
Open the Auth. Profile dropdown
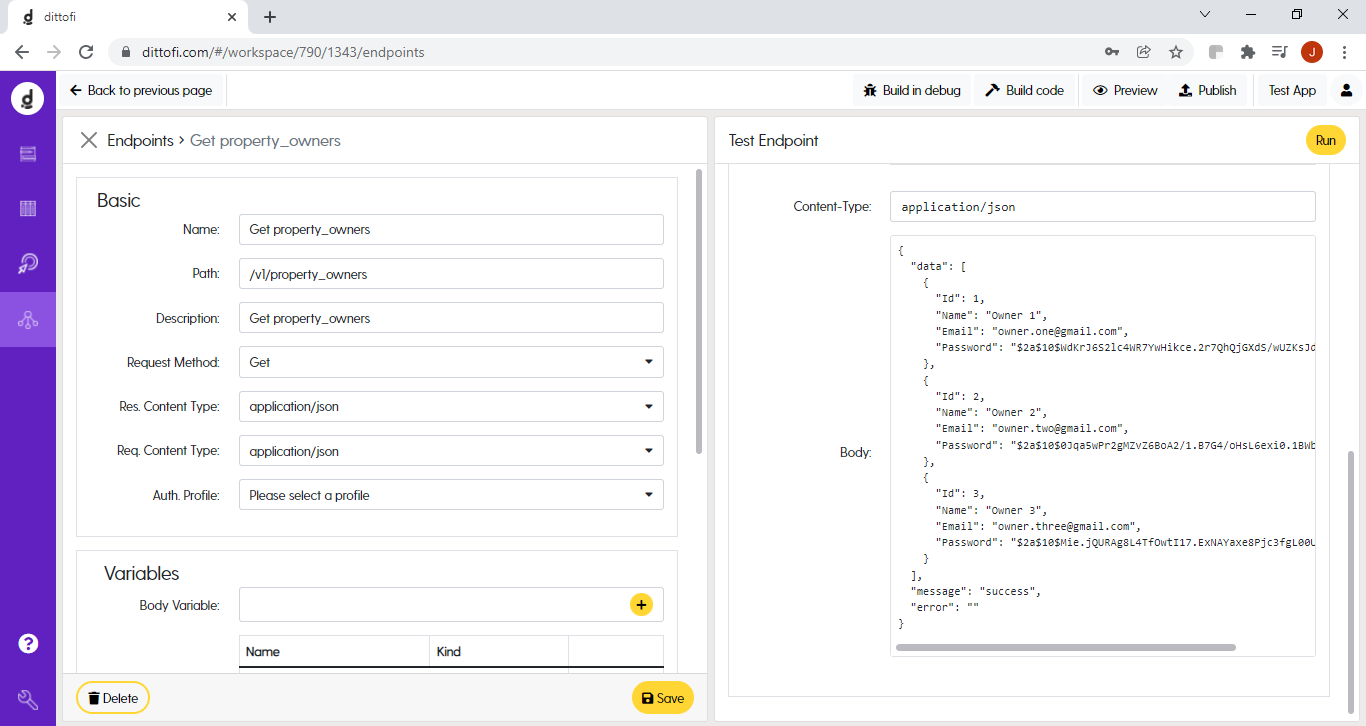pos(451,495)
